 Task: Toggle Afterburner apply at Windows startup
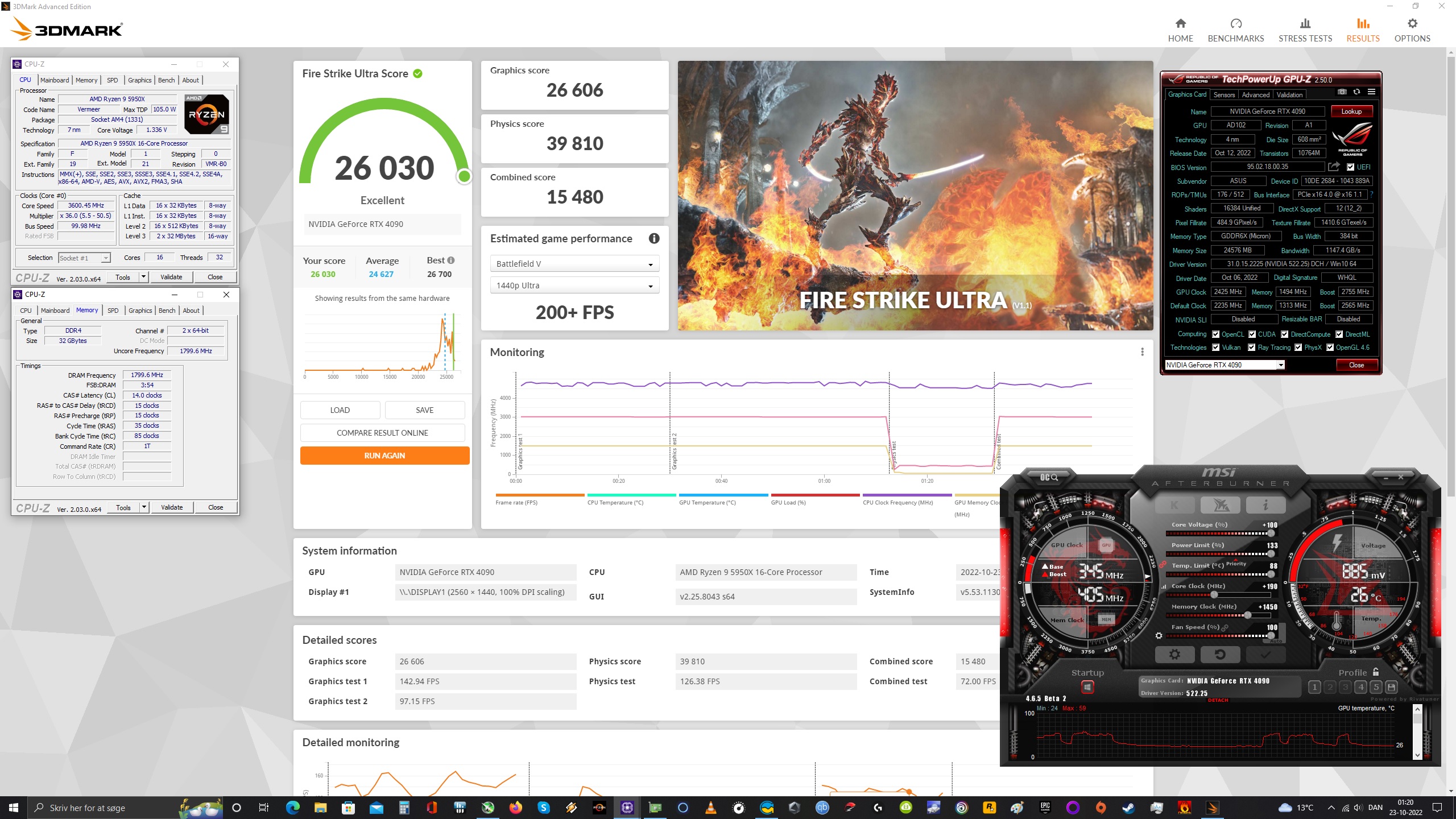1087,688
